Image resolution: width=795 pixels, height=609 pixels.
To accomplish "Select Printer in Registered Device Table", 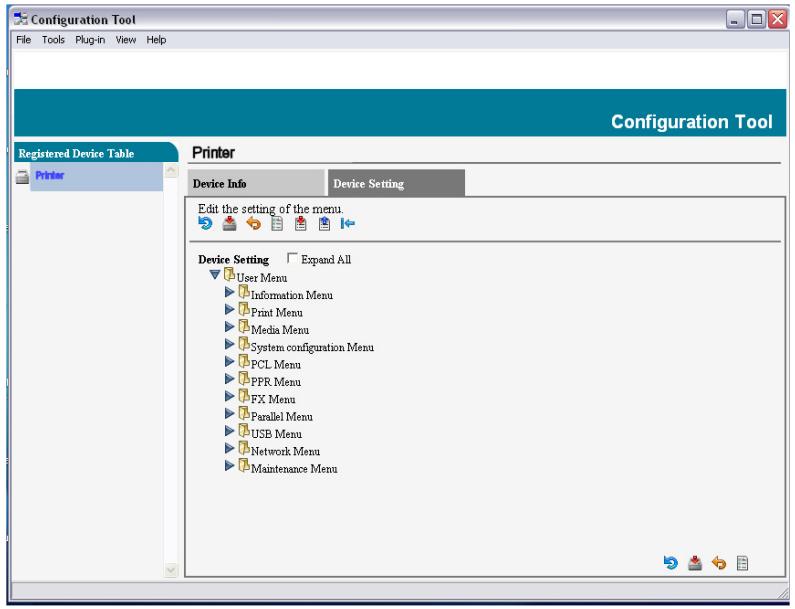I will [x=49, y=176].
